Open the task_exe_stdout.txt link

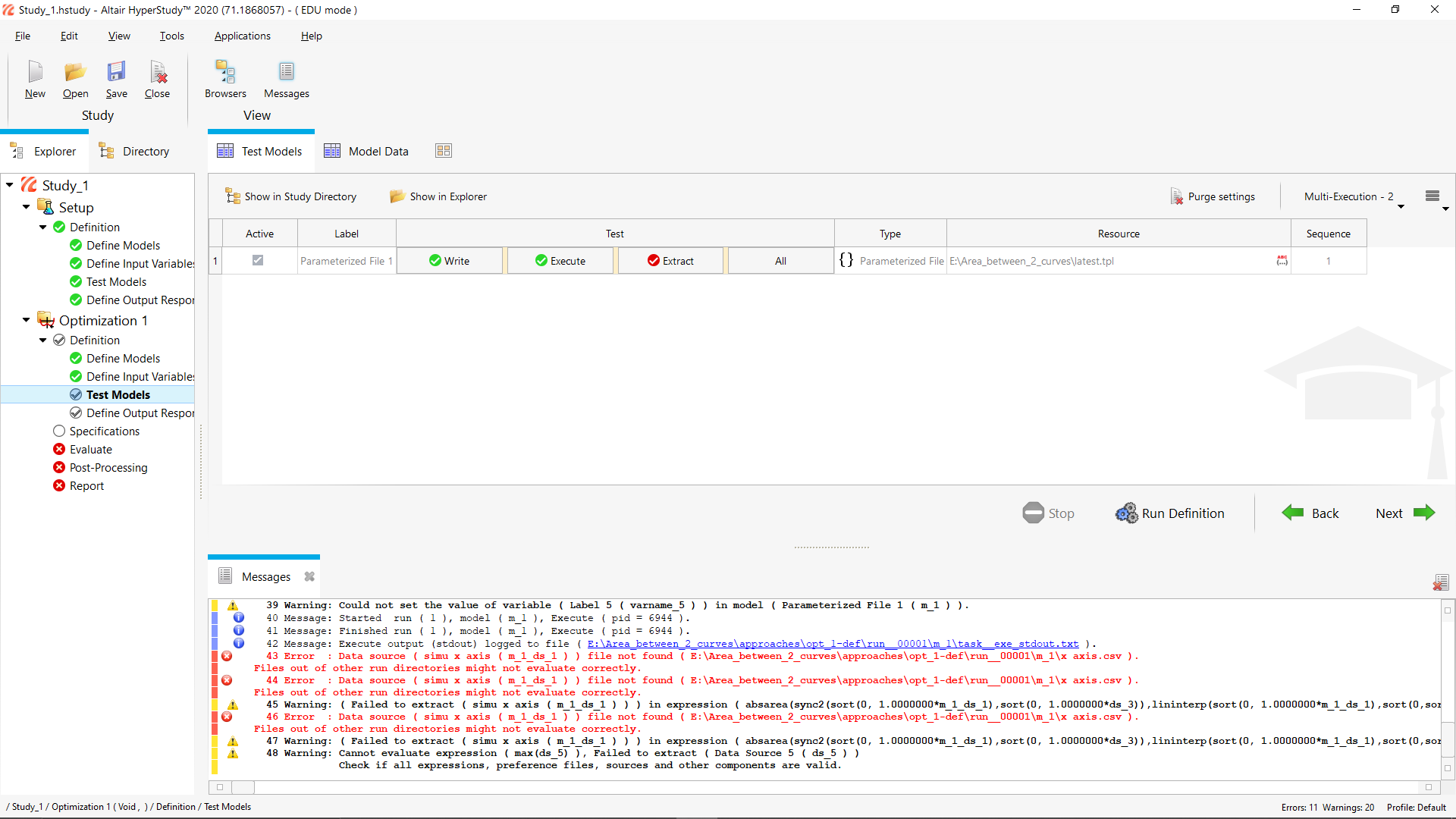pos(833,644)
